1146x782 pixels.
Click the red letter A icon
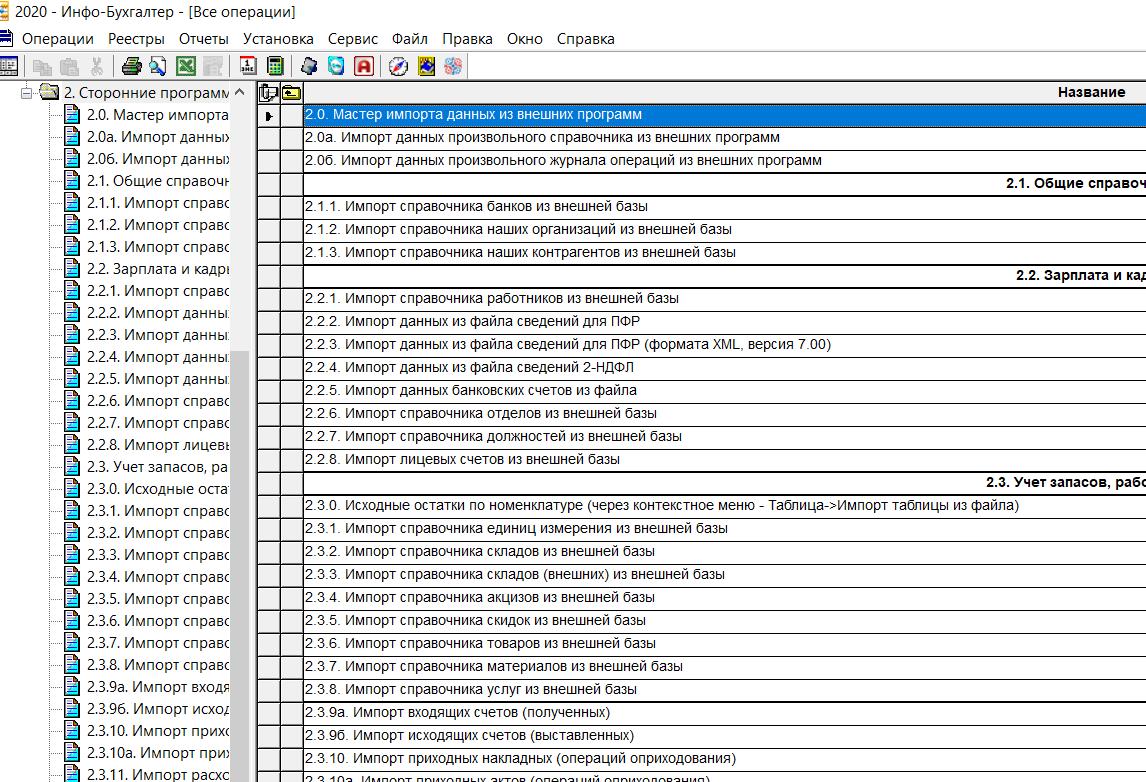point(364,67)
